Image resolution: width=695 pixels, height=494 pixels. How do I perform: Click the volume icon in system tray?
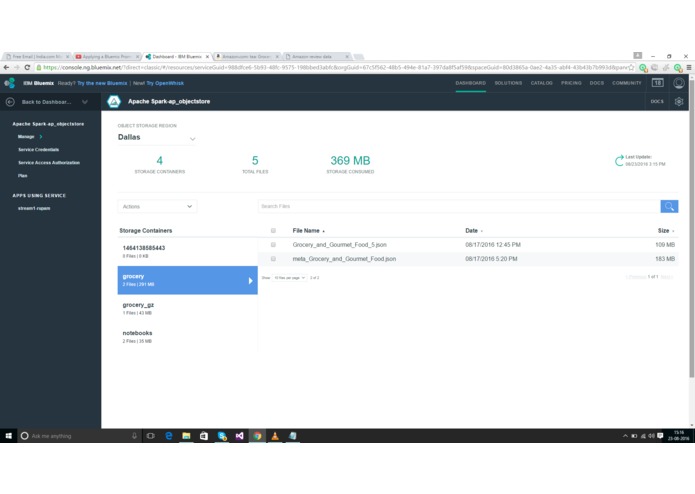click(x=651, y=436)
